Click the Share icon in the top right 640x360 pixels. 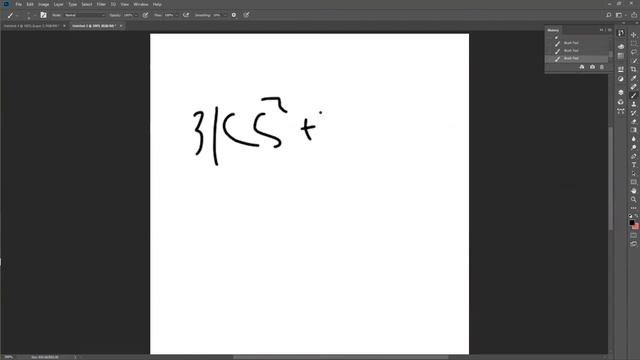634,15
